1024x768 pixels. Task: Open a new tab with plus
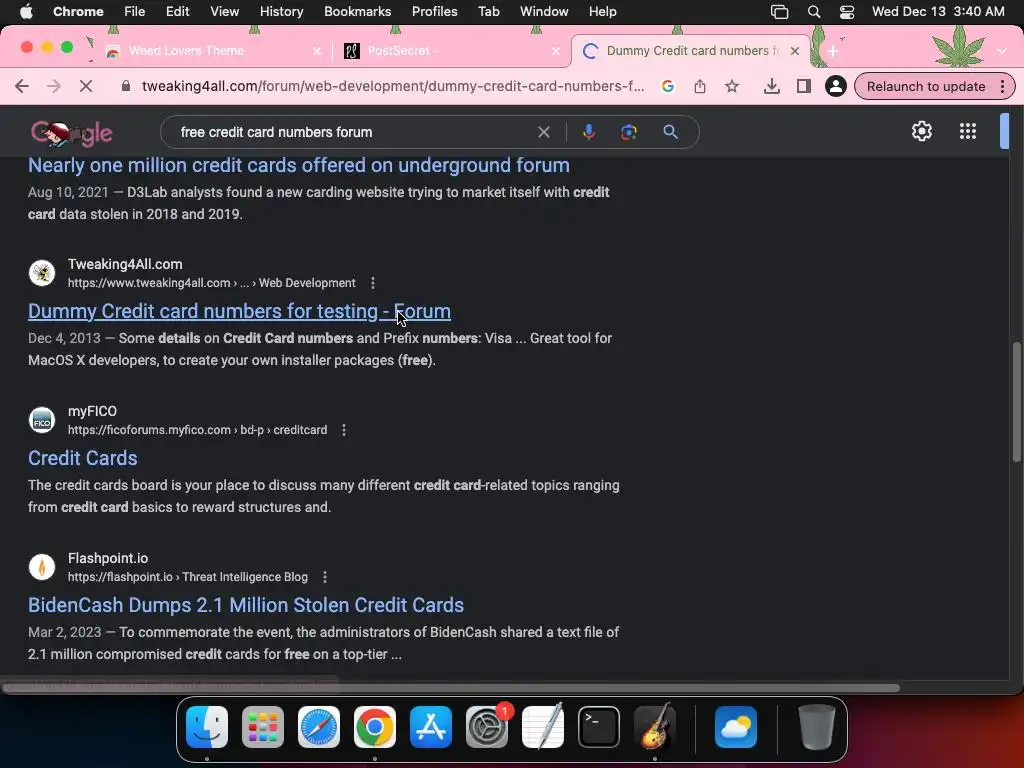tap(833, 51)
